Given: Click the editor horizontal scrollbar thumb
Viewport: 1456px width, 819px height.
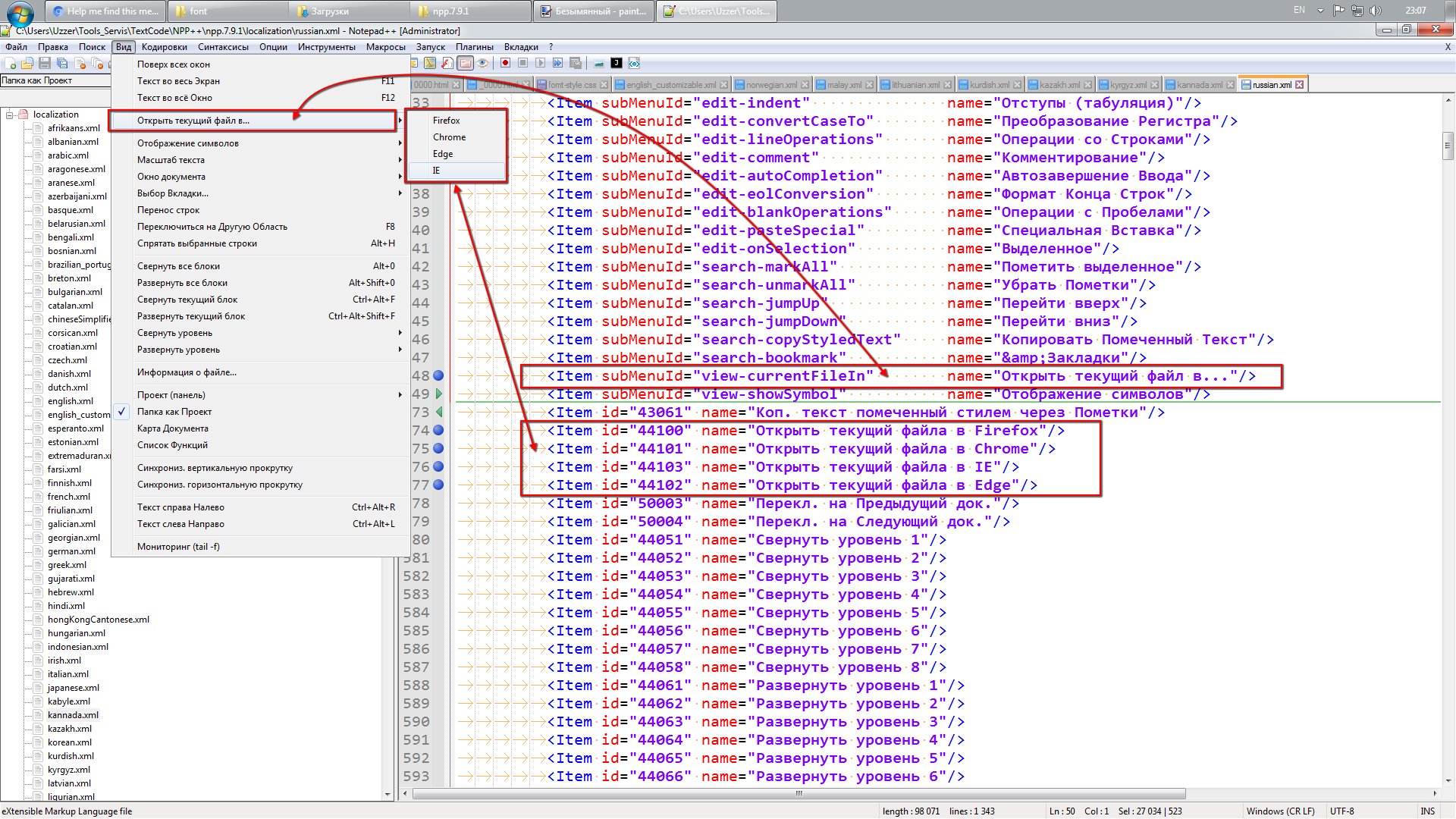Looking at the screenshot, I should pos(798,793).
